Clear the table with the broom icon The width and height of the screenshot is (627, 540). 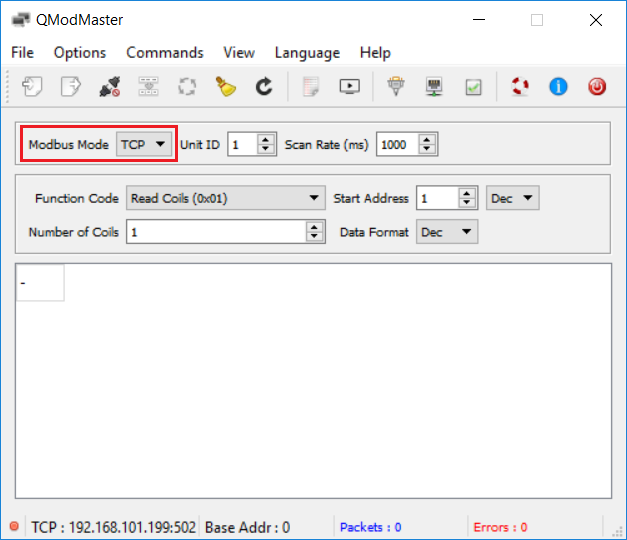pyautogui.click(x=226, y=86)
